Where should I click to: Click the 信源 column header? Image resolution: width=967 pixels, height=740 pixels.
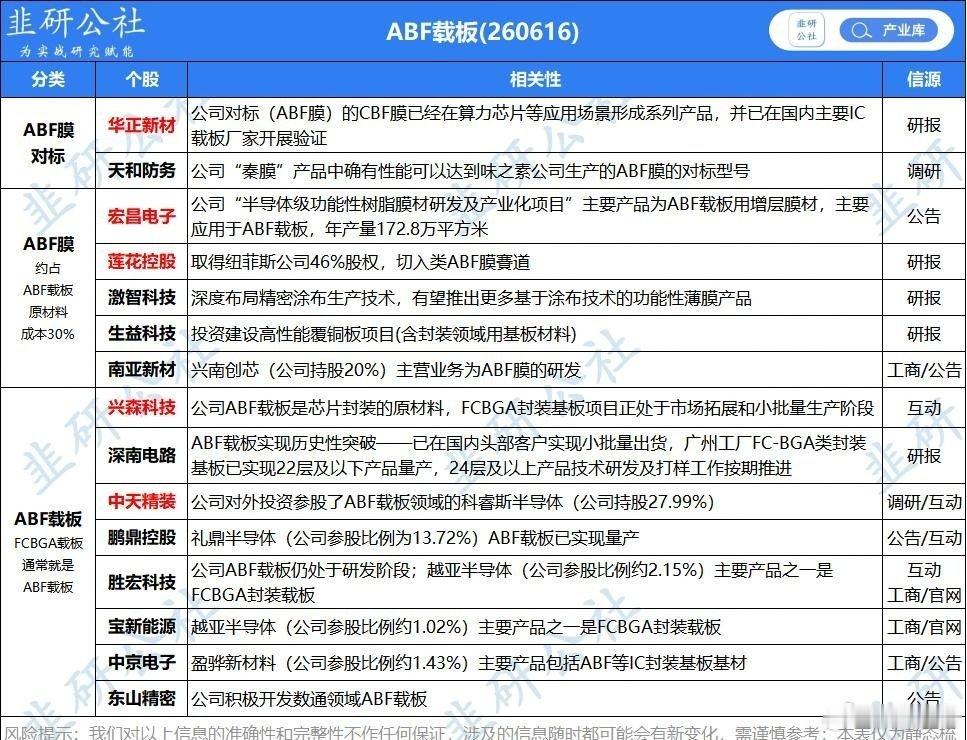[924, 80]
